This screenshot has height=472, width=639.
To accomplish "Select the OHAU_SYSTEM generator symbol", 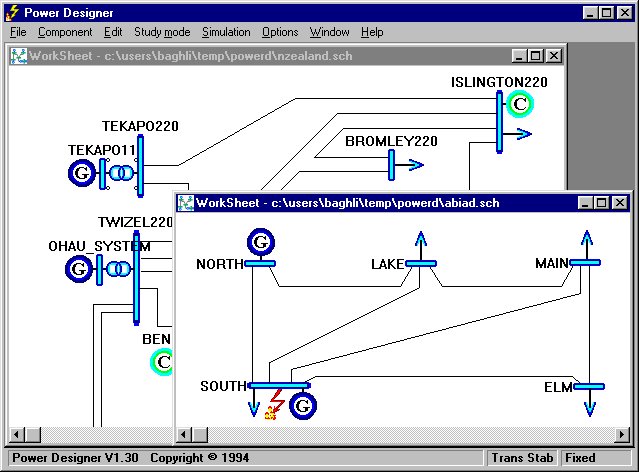I will click(x=79, y=269).
